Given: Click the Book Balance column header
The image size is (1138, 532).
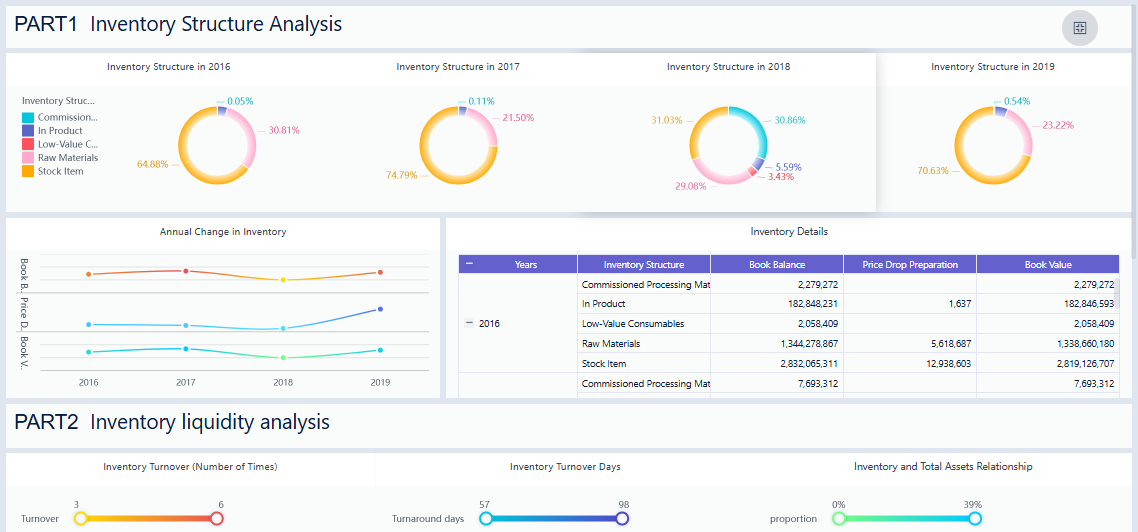Looking at the screenshot, I should [777, 265].
